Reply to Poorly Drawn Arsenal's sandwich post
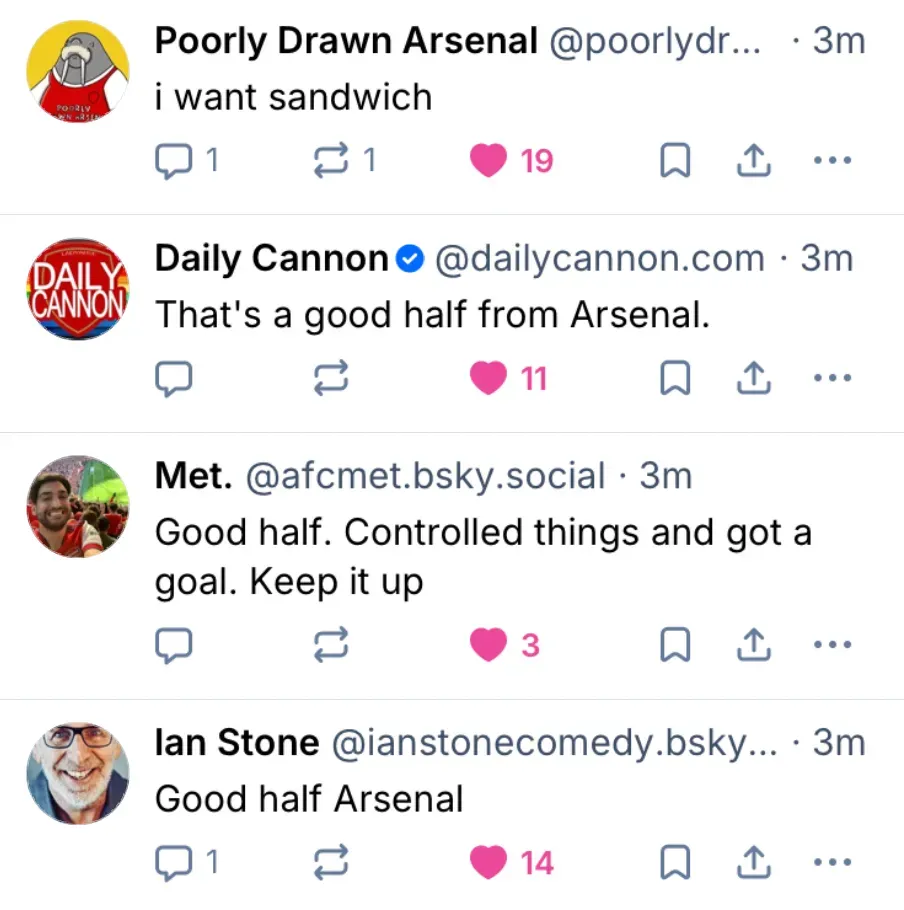 pyautogui.click(x=175, y=160)
